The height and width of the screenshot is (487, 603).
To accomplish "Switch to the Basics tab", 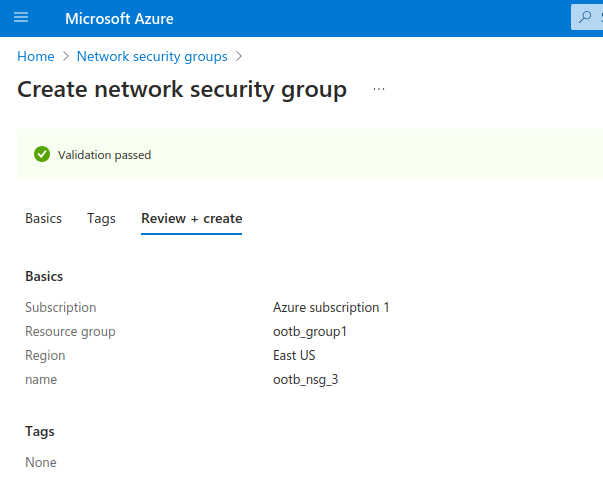I will click(x=43, y=218).
